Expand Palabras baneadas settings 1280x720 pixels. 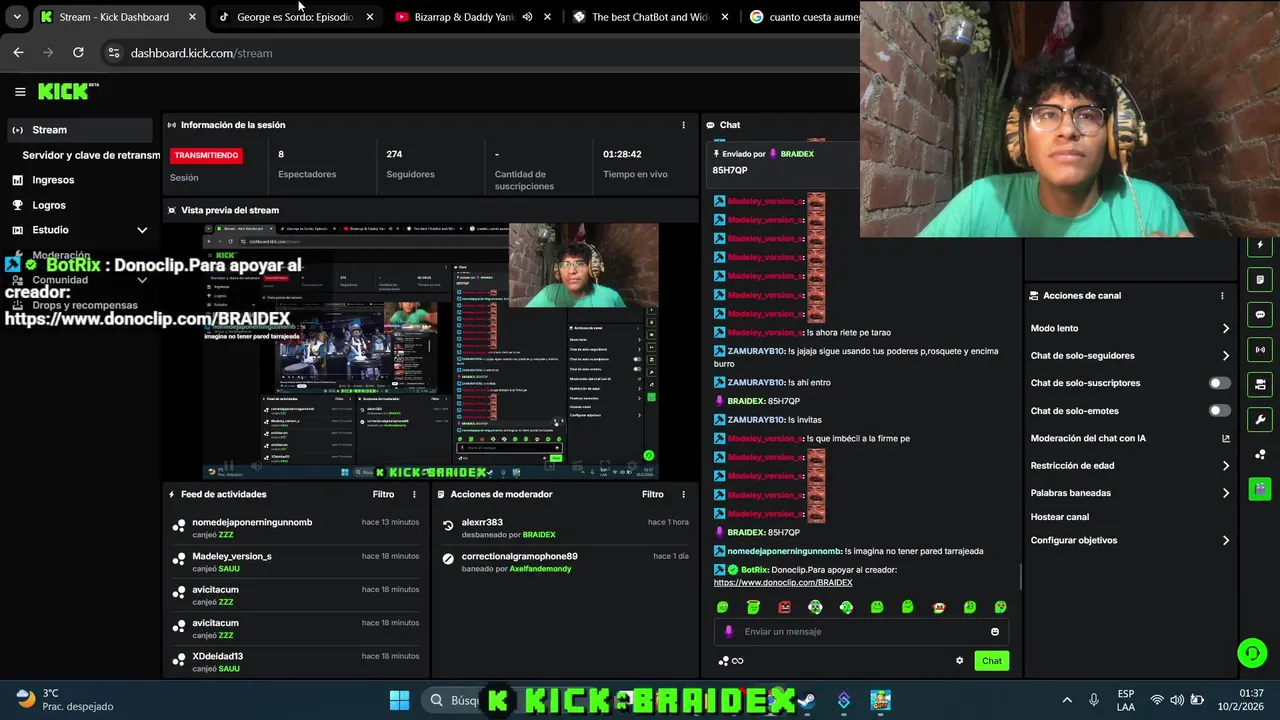pyautogui.click(x=1226, y=493)
